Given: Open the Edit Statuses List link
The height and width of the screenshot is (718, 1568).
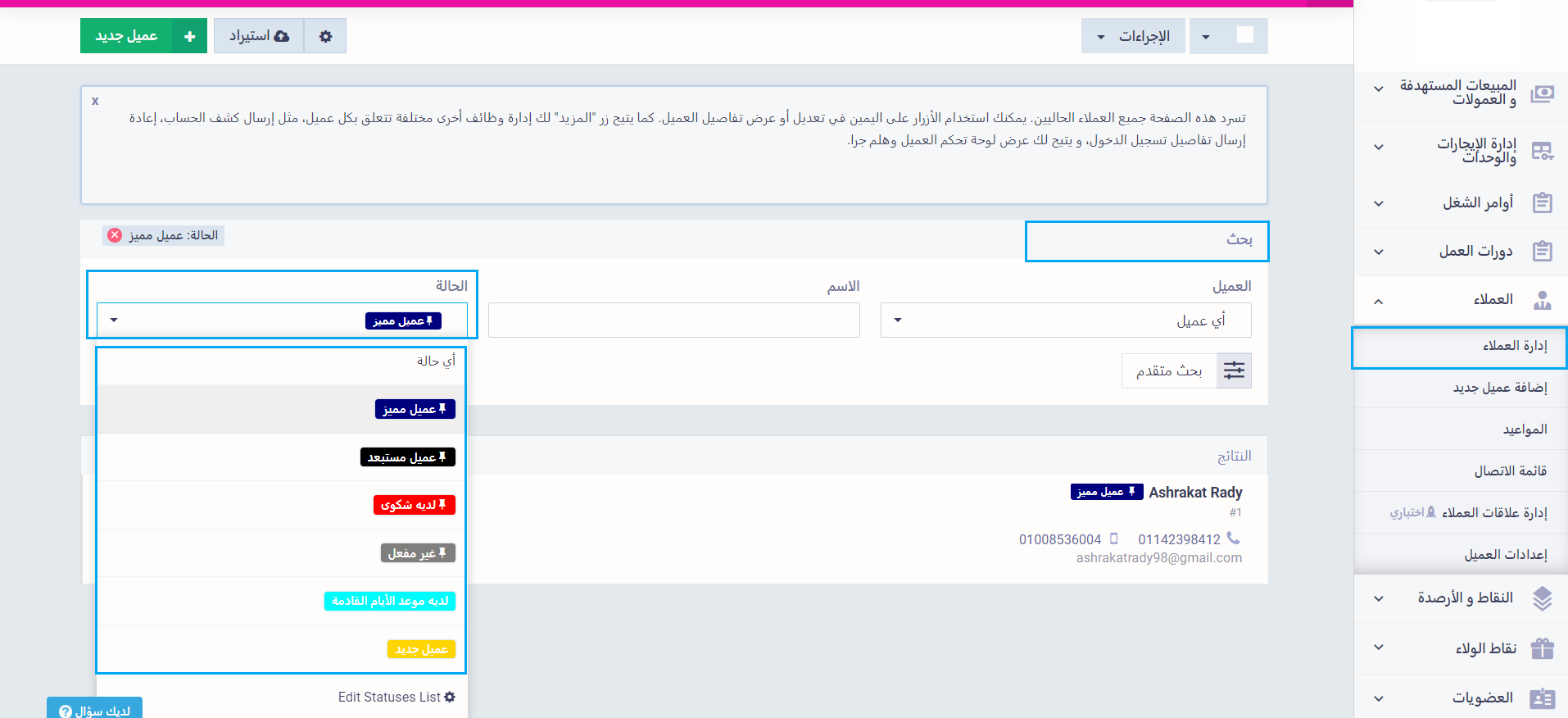Looking at the screenshot, I should pos(397,697).
